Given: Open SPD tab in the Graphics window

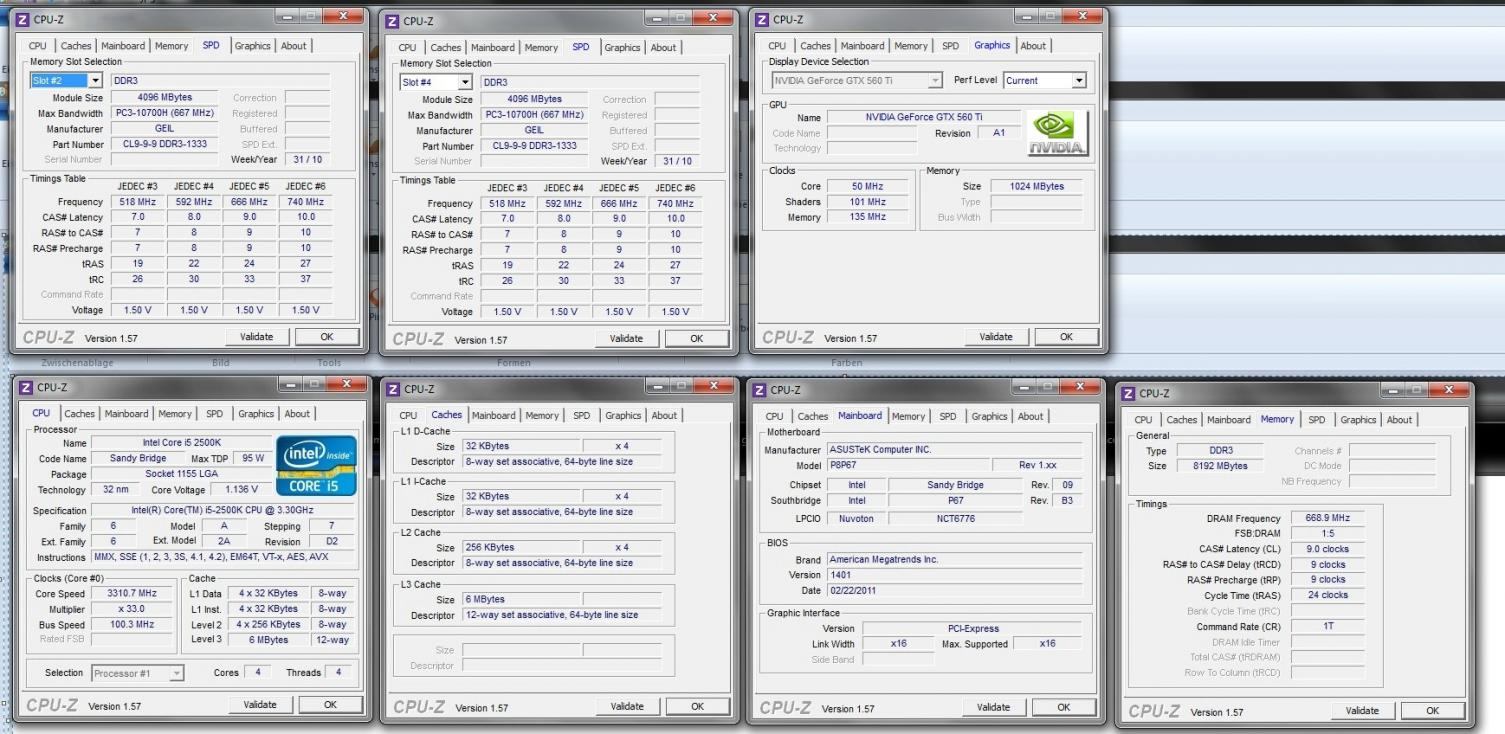Looking at the screenshot, I should 950,45.
